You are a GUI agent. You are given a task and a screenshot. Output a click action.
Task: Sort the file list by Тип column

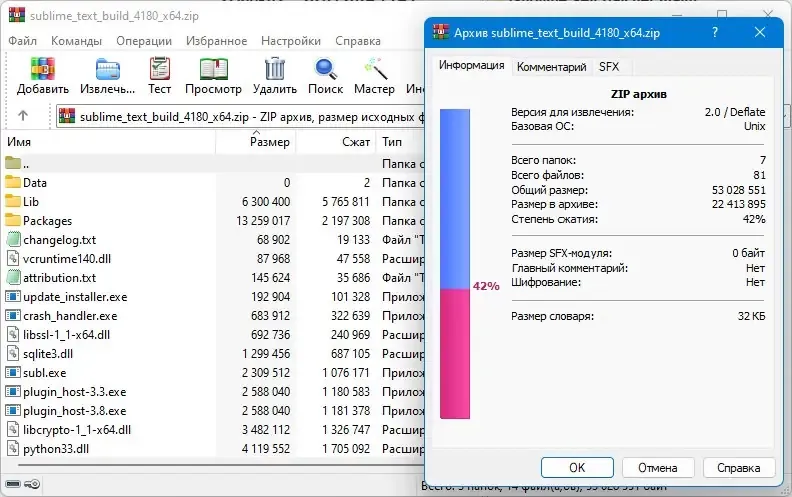click(x=400, y=142)
